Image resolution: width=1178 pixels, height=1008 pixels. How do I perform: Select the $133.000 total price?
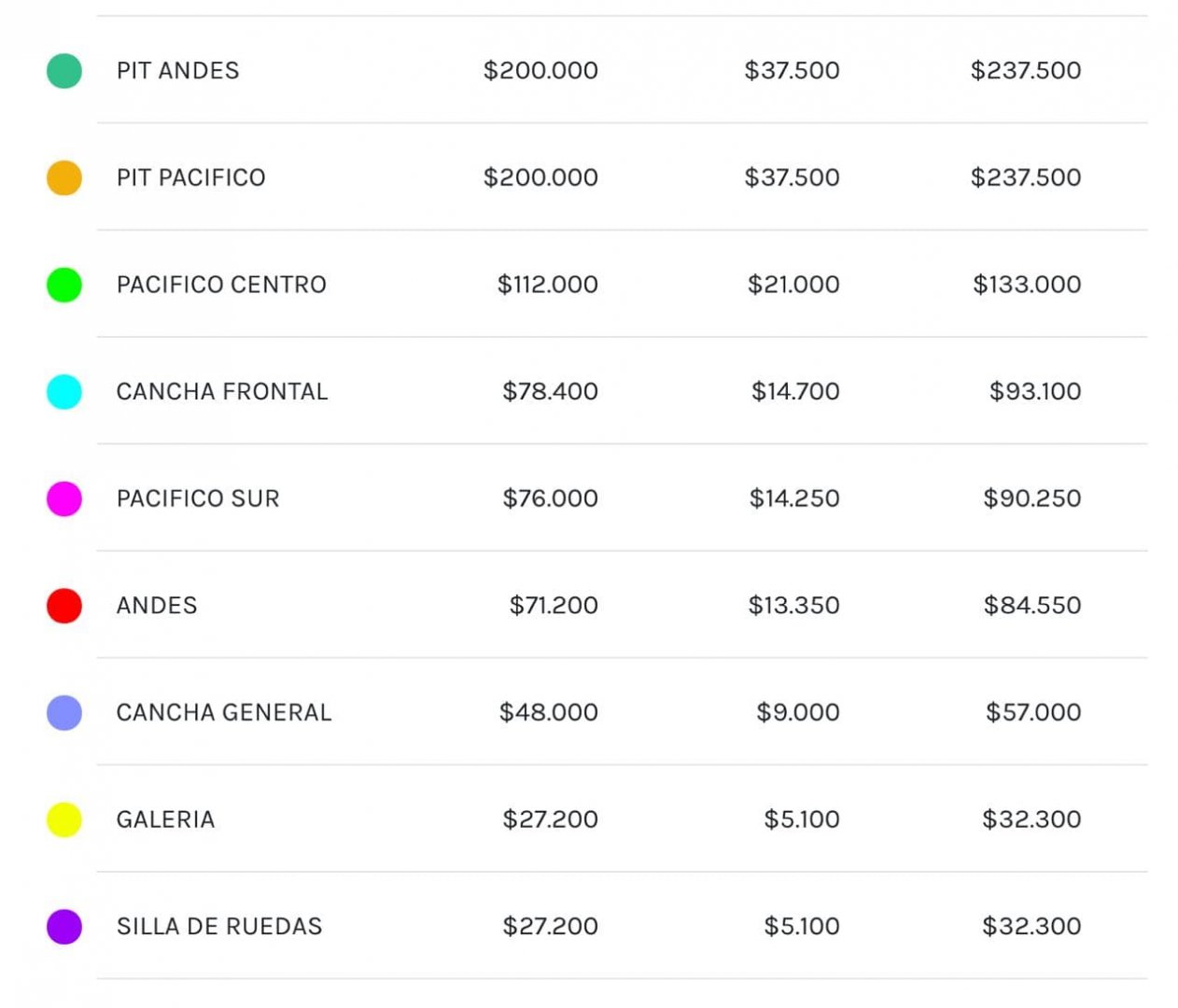tap(1026, 285)
